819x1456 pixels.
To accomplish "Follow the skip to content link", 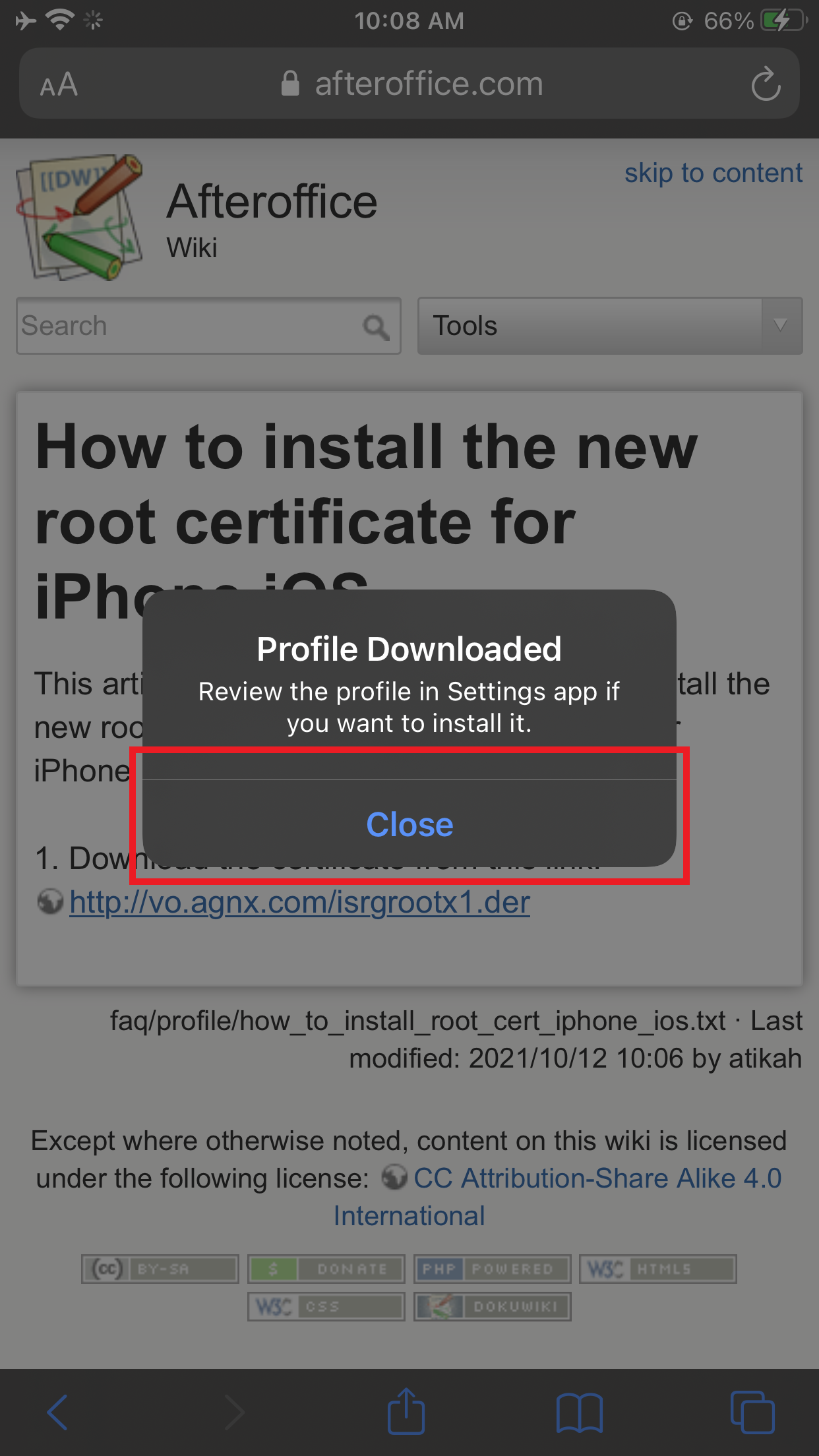I will pyautogui.click(x=713, y=173).
